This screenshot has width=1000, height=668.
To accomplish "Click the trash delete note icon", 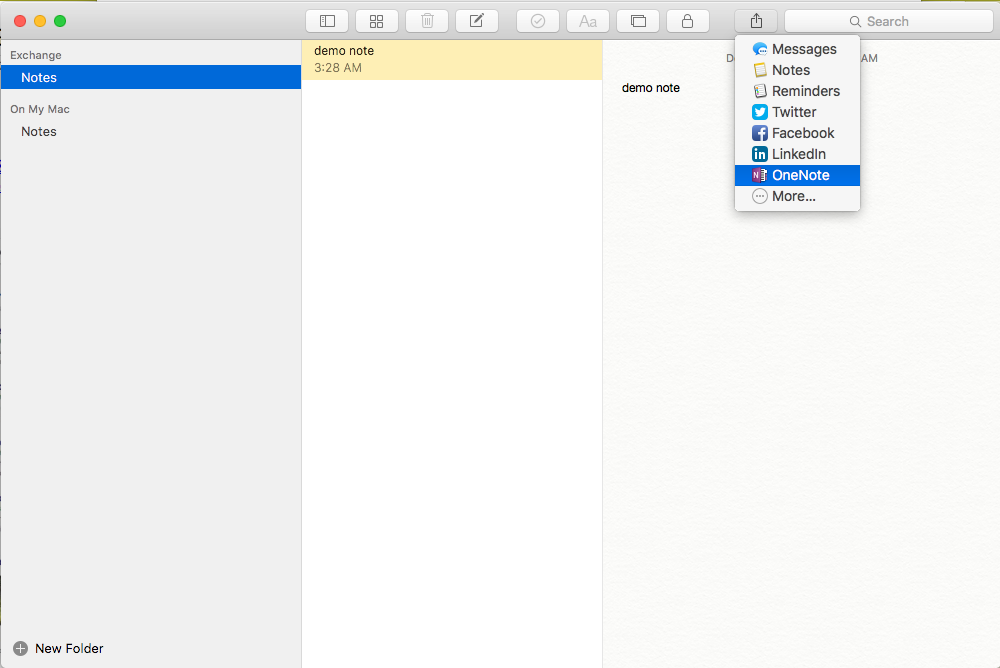I will 427,21.
